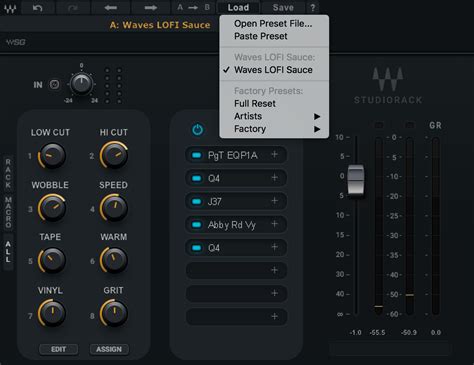Choose Open Preset File entry
Screen dimensions: 474x365
pos(274,24)
